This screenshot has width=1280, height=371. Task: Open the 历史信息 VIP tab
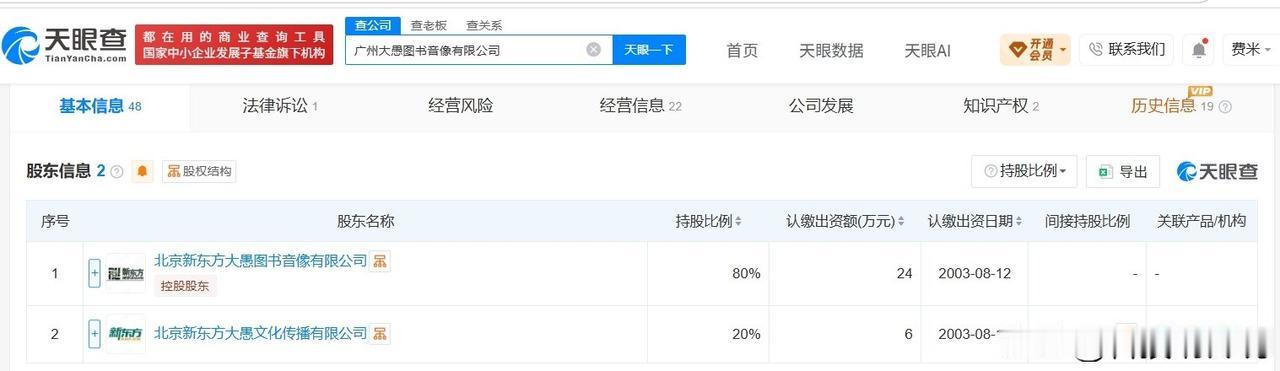[1172, 106]
